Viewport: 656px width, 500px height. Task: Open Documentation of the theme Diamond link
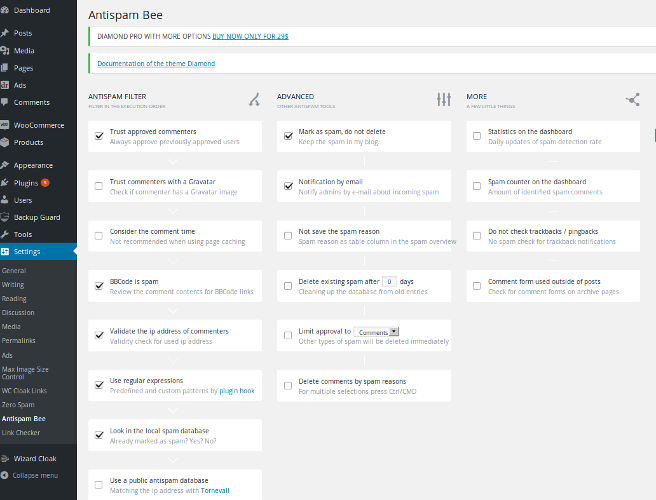[x=156, y=64]
